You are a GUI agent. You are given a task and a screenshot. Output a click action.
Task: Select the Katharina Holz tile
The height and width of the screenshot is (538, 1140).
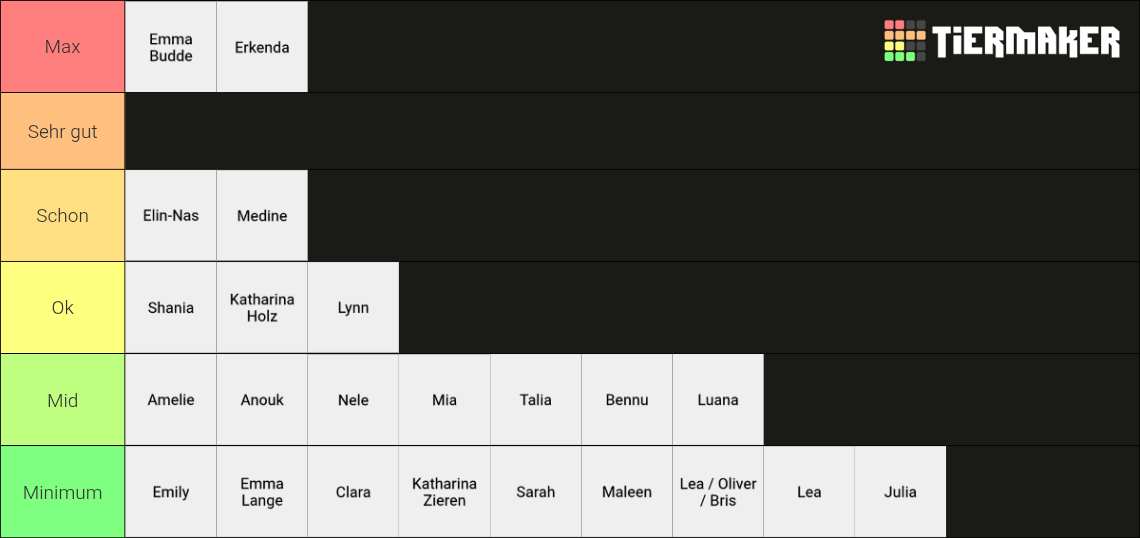click(x=262, y=308)
